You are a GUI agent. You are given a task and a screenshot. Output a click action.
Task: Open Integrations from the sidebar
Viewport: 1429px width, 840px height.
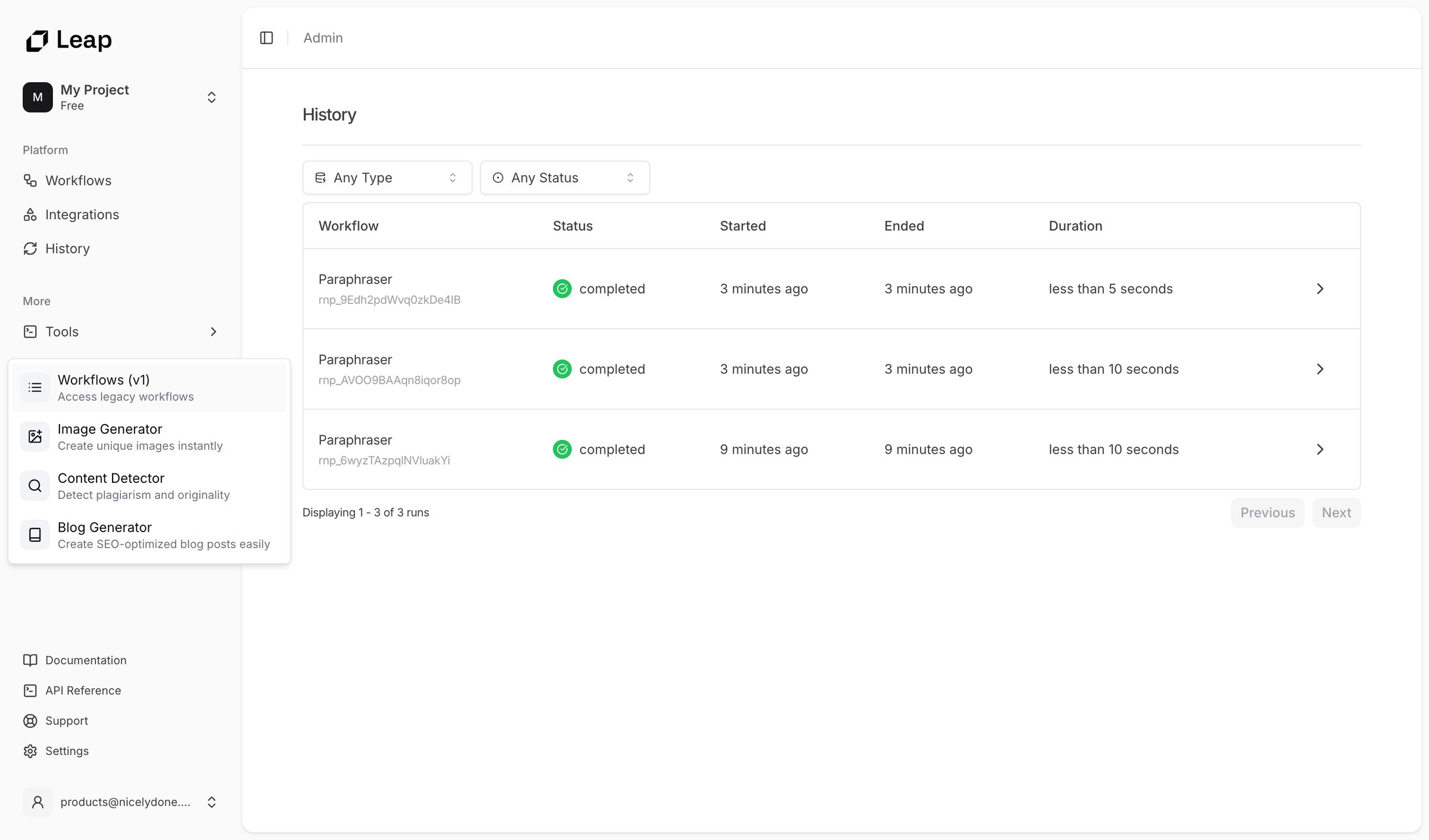tap(121, 214)
